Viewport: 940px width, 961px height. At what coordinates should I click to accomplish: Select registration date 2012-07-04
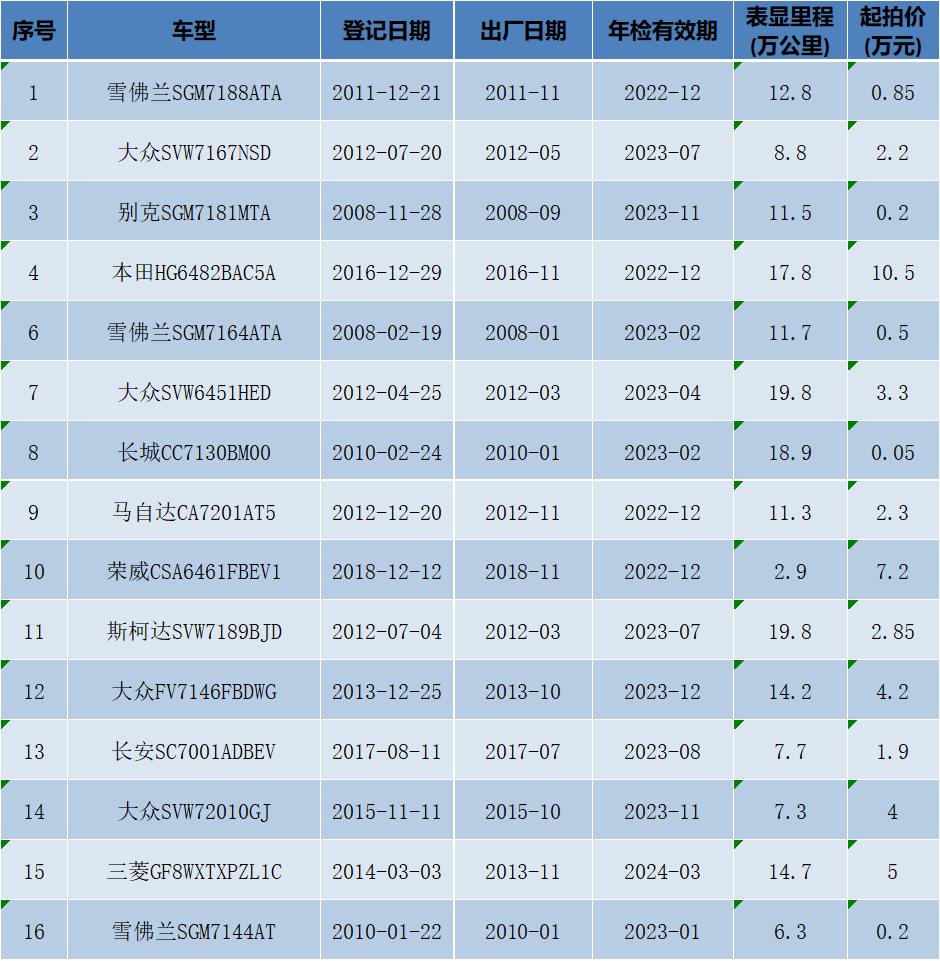point(387,631)
